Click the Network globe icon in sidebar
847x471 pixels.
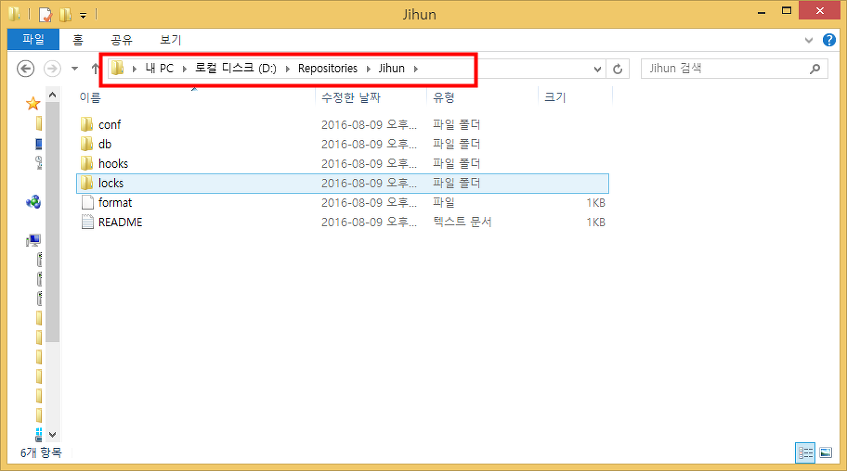pos(33,203)
